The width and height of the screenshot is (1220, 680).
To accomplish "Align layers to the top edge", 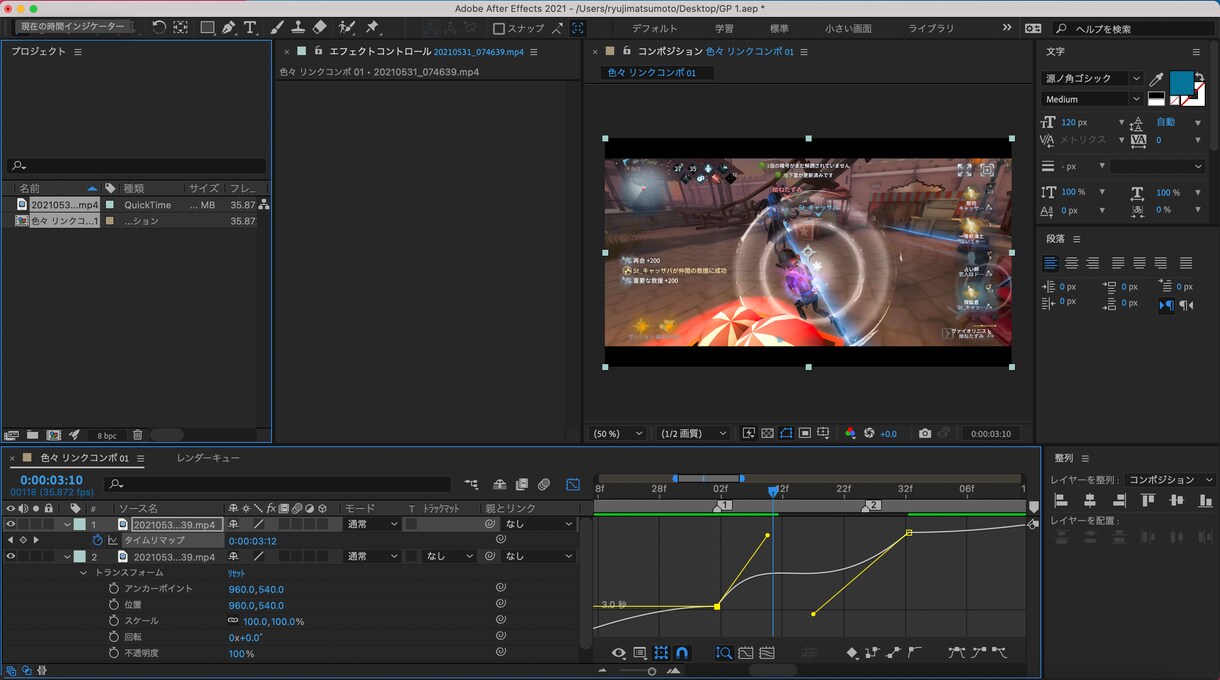I will click(1148, 500).
